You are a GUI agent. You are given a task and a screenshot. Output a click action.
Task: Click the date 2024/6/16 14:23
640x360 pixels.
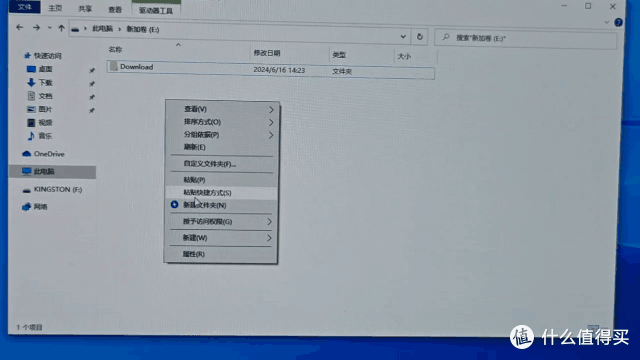pyautogui.click(x=279, y=70)
